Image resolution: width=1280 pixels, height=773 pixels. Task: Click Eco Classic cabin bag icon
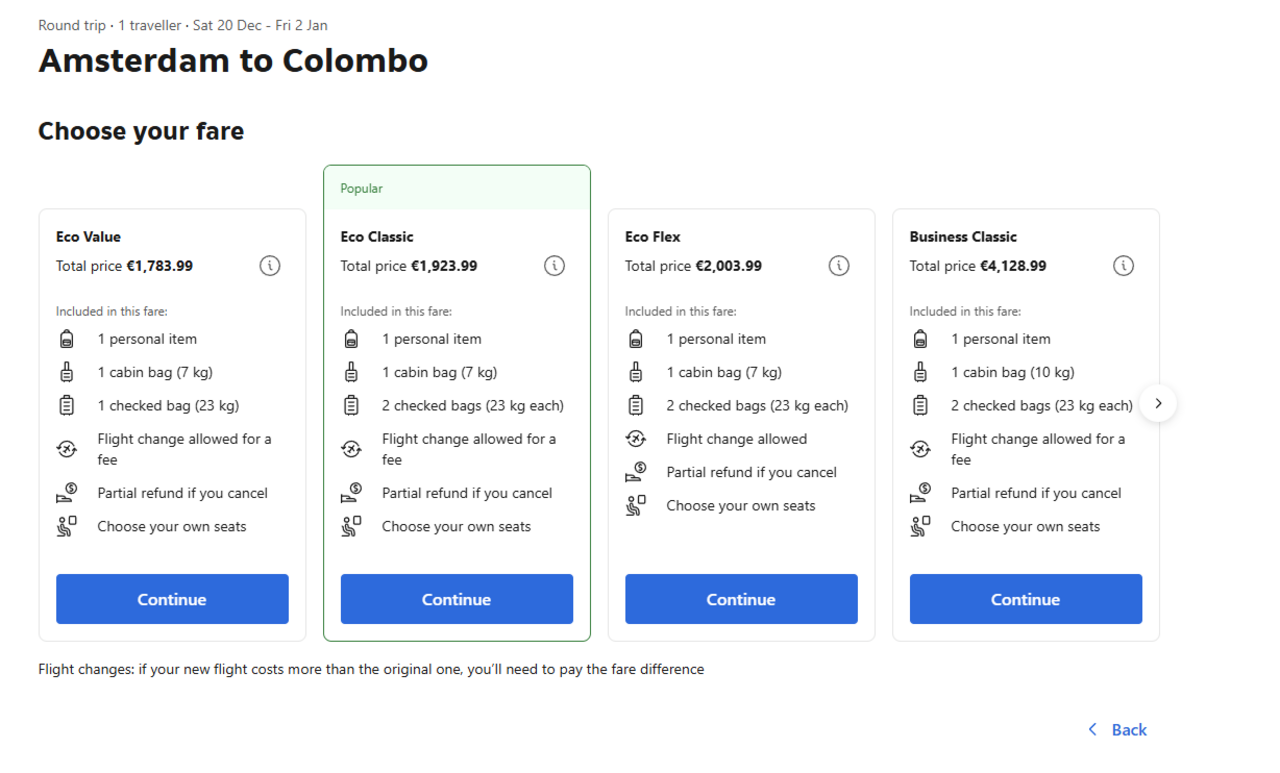(x=351, y=373)
